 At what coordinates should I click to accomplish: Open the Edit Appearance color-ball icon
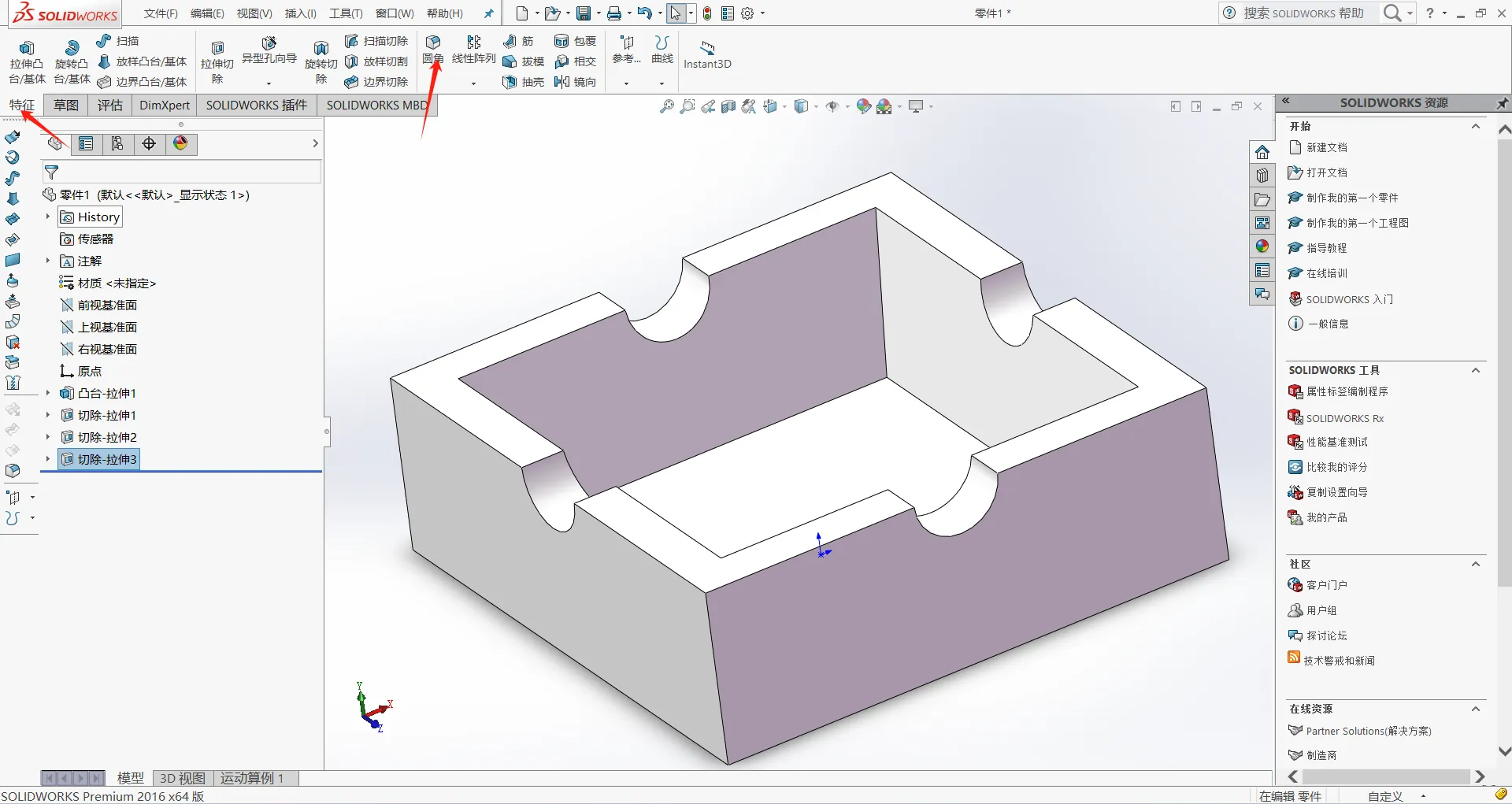click(864, 106)
